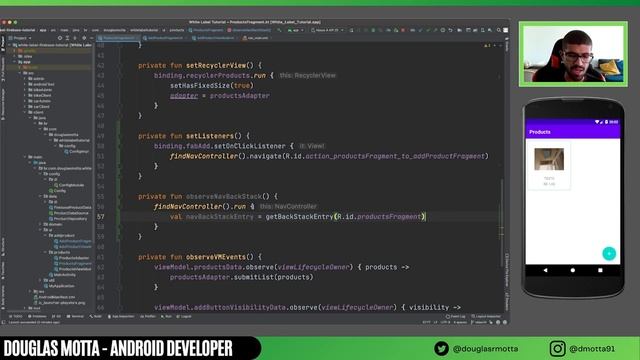Viewport: 640px width, 360px height.
Task: Click the search magnifier icon in the IDE toolbar
Action: coord(499,30)
